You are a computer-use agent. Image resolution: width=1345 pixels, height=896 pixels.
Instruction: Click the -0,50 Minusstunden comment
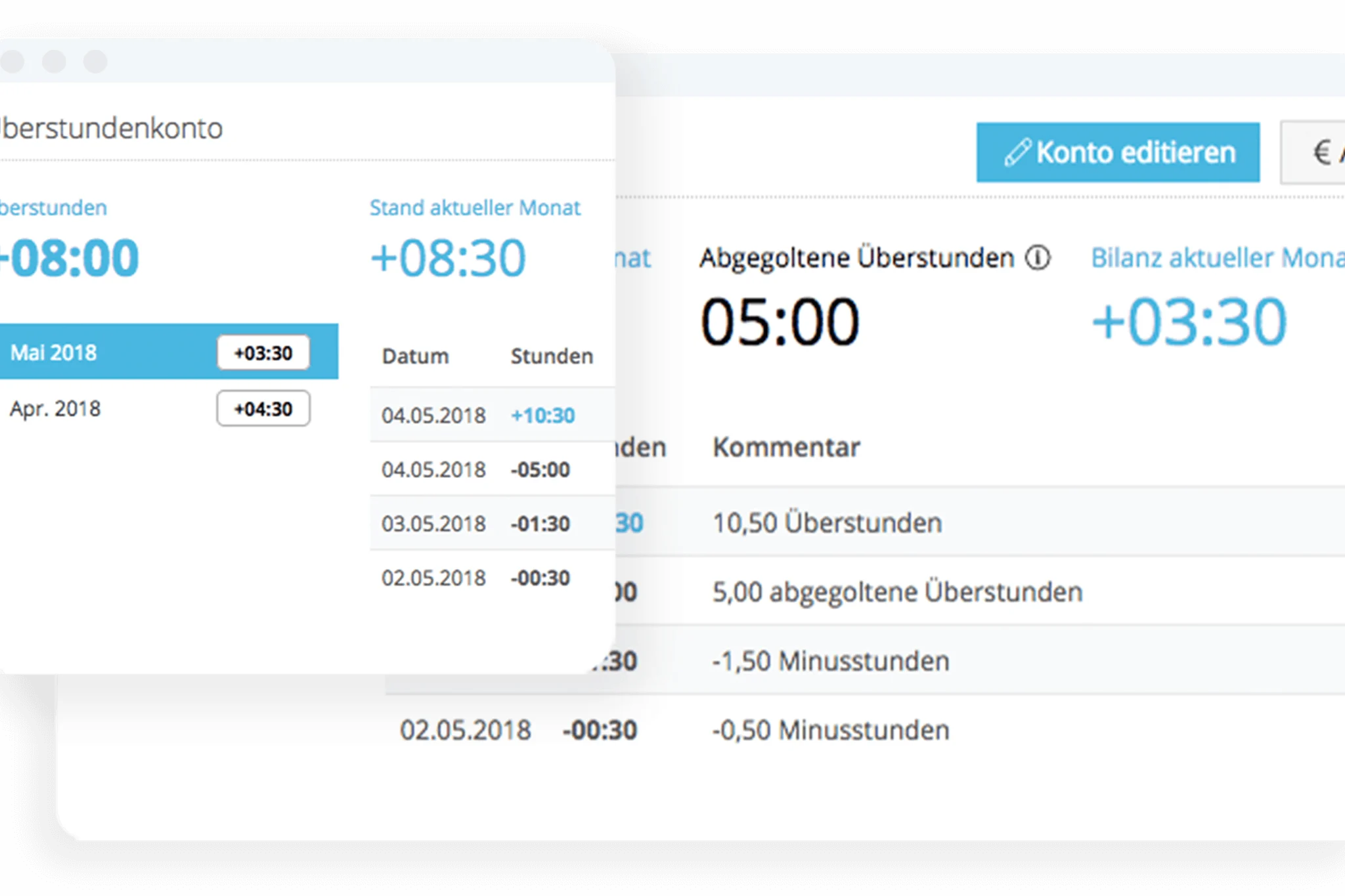tap(831, 730)
